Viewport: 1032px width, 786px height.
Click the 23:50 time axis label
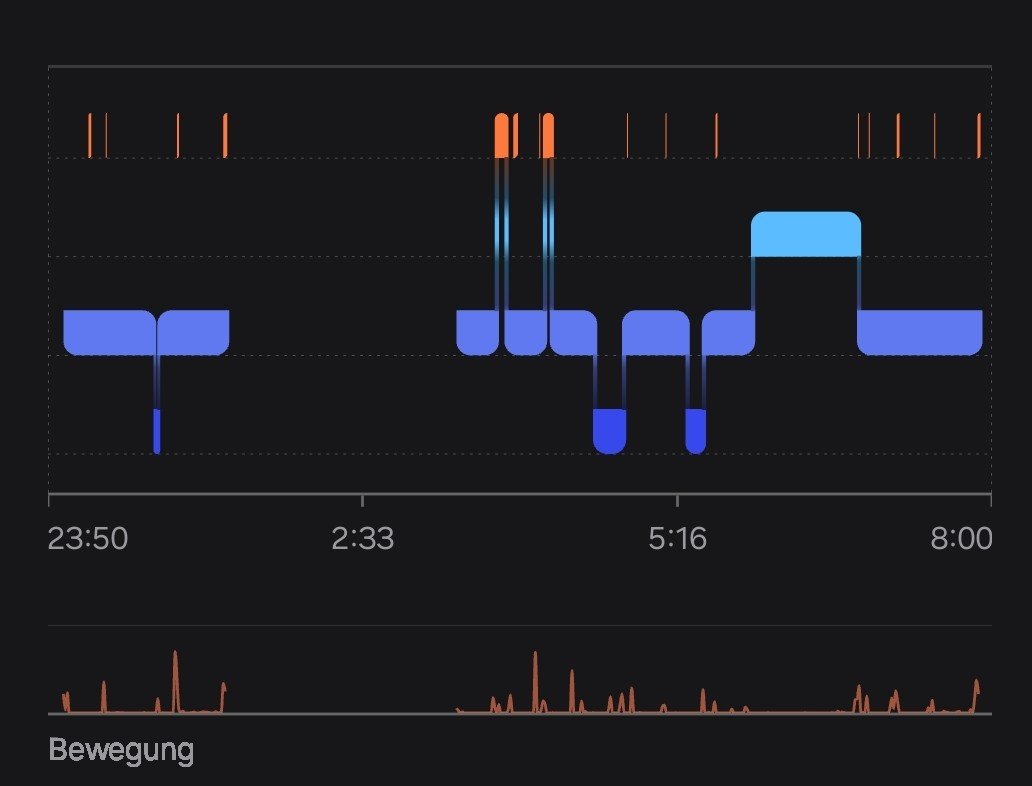coord(88,540)
